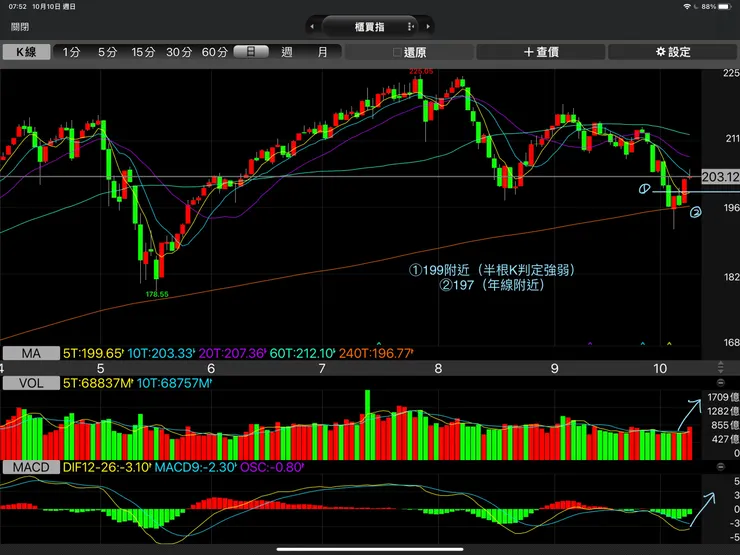Image resolution: width=740 pixels, height=555 pixels.
Task: Switch to the monthly 月 timeframe
Action: (322, 52)
